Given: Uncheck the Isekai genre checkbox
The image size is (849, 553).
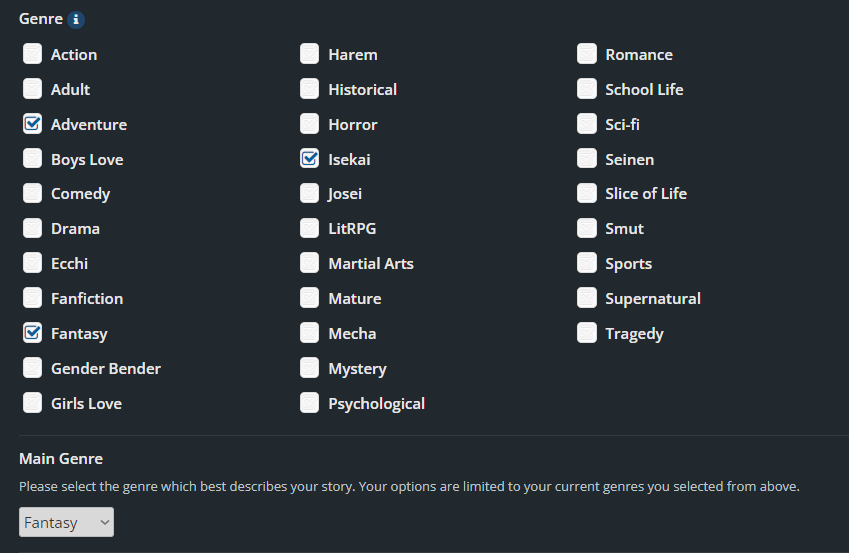Looking at the screenshot, I should (310, 159).
